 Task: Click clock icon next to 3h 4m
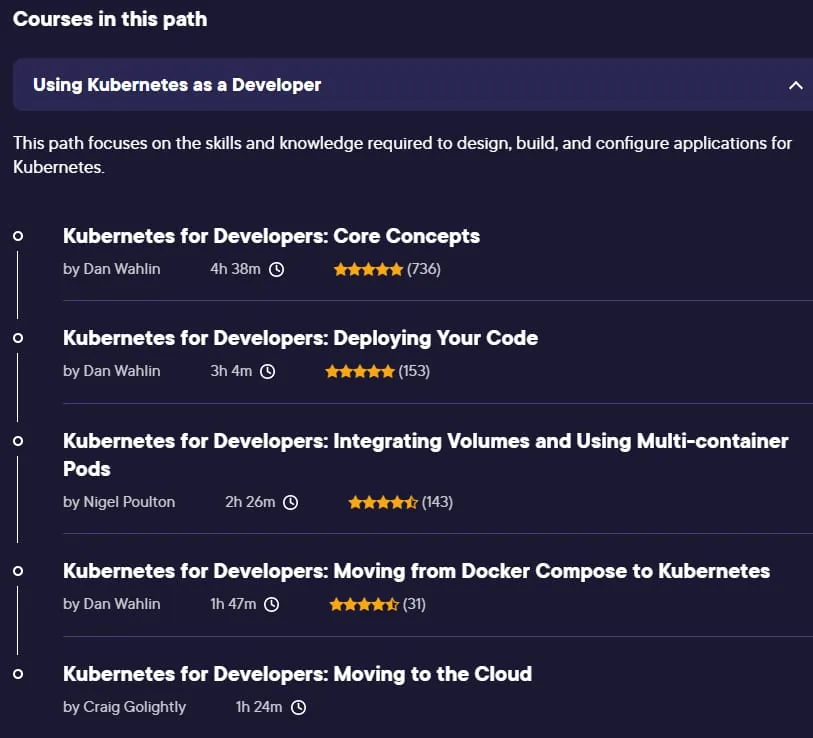pyautogui.click(x=268, y=371)
